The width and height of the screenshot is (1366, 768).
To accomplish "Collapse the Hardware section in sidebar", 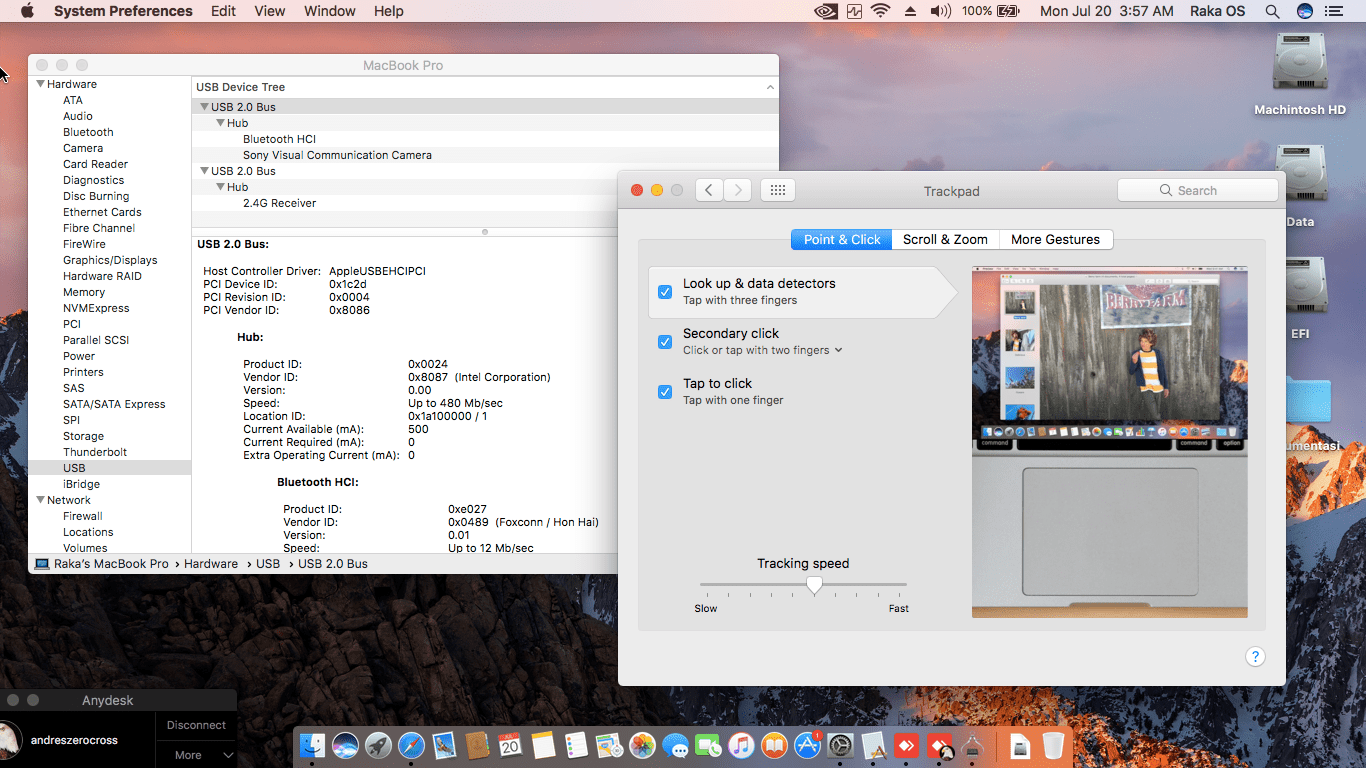I will [40, 84].
